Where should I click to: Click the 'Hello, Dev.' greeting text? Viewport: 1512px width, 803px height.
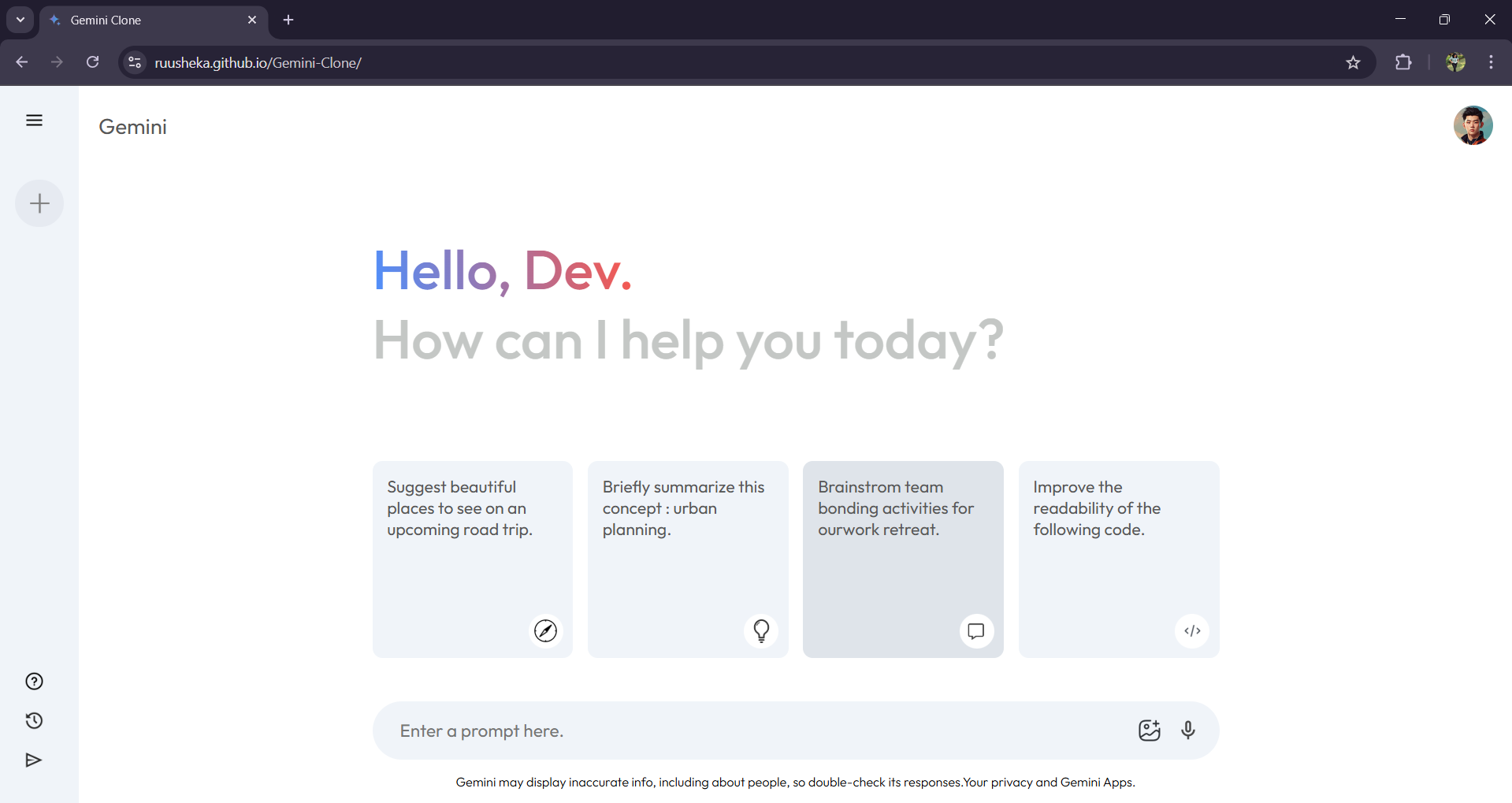click(x=503, y=271)
